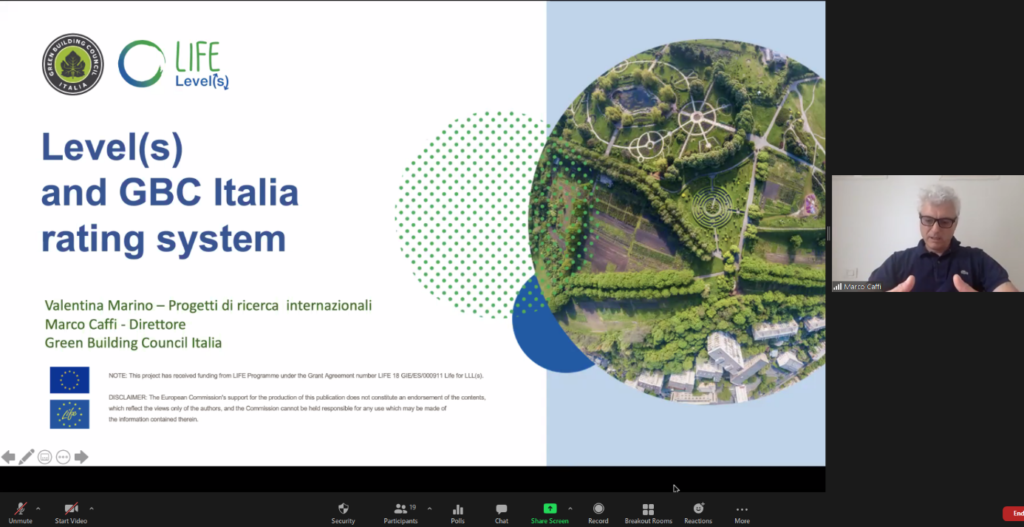Click the text 'Marco Caffi - Direttore'
This screenshot has height=527, width=1024.
(x=115, y=324)
